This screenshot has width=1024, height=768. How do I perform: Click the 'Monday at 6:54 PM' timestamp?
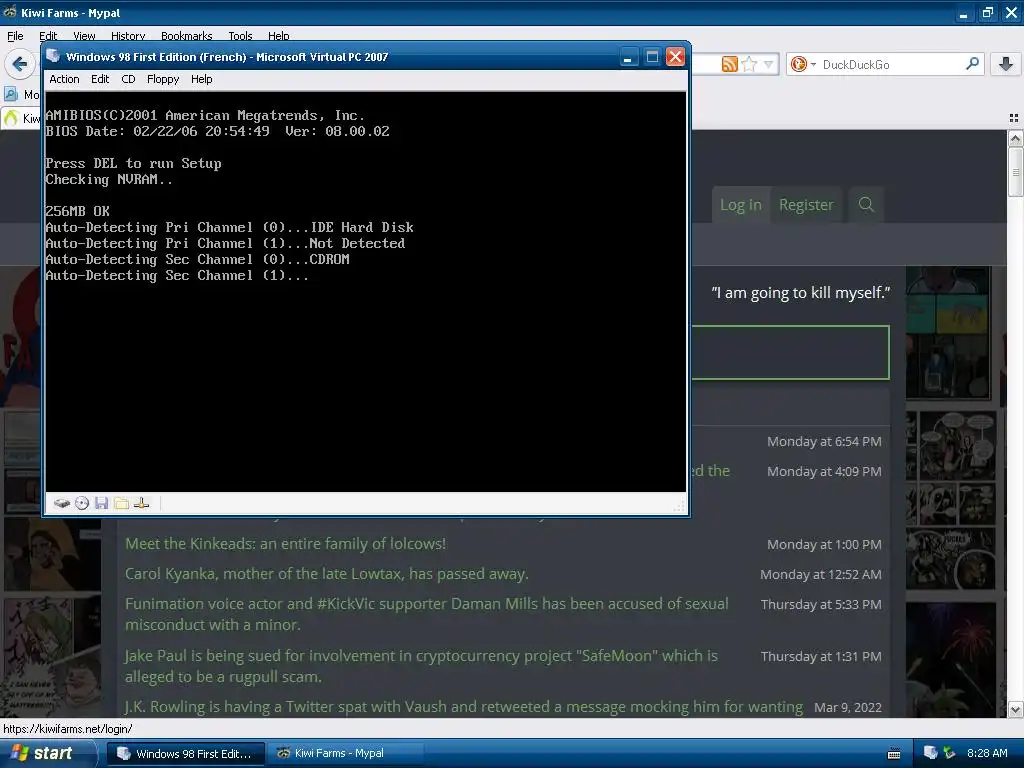[824, 441]
